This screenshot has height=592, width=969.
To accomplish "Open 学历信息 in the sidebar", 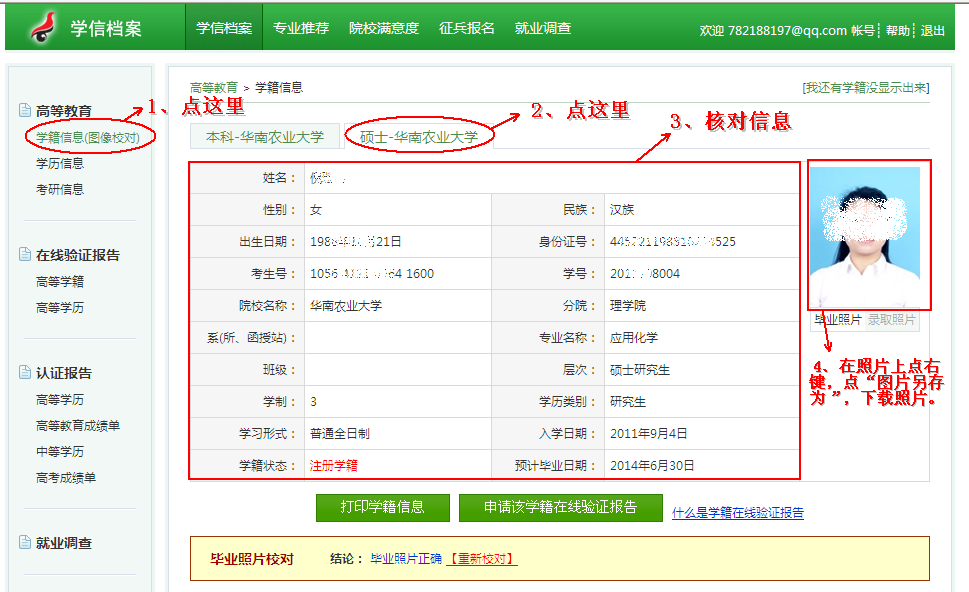I will click(x=60, y=163).
